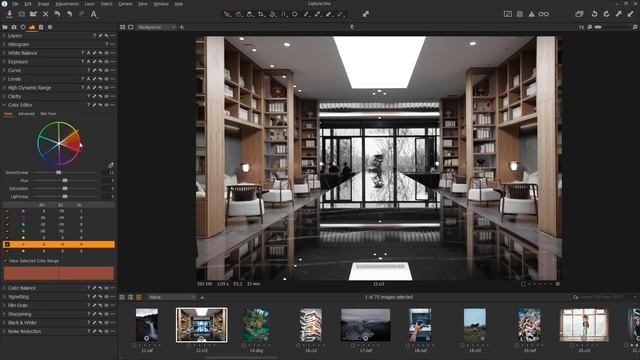Select the 17.nef thumbnail in browser
Viewport: 640px width, 360px height.
[x=366, y=325]
